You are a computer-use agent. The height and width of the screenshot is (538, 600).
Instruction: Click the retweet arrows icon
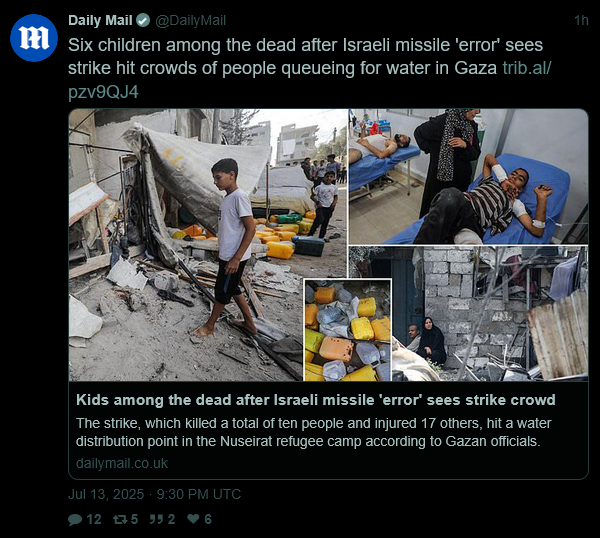(121, 519)
